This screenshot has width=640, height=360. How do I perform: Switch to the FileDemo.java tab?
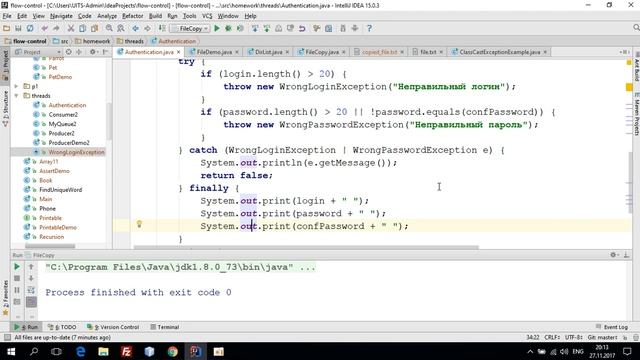214,52
